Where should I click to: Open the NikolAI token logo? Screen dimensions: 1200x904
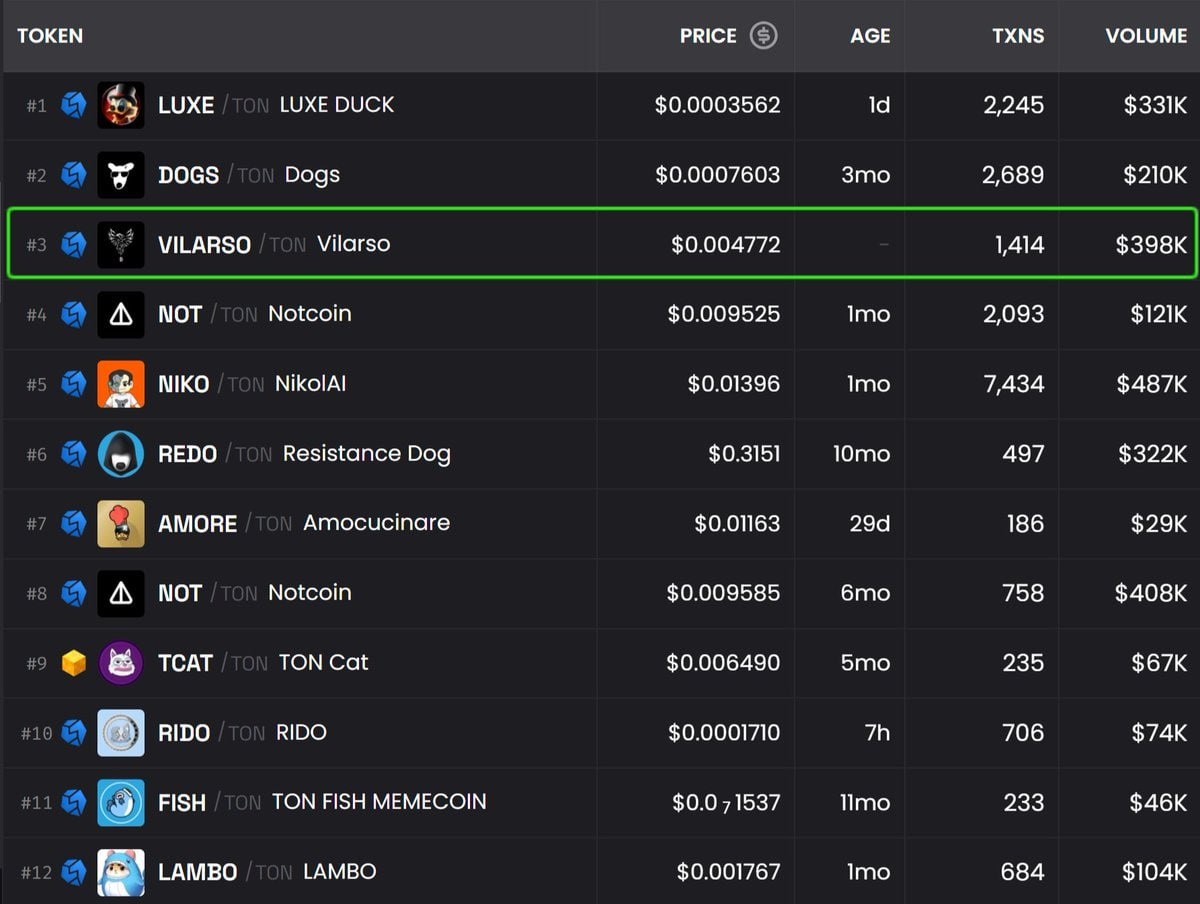tap(121, 384)
